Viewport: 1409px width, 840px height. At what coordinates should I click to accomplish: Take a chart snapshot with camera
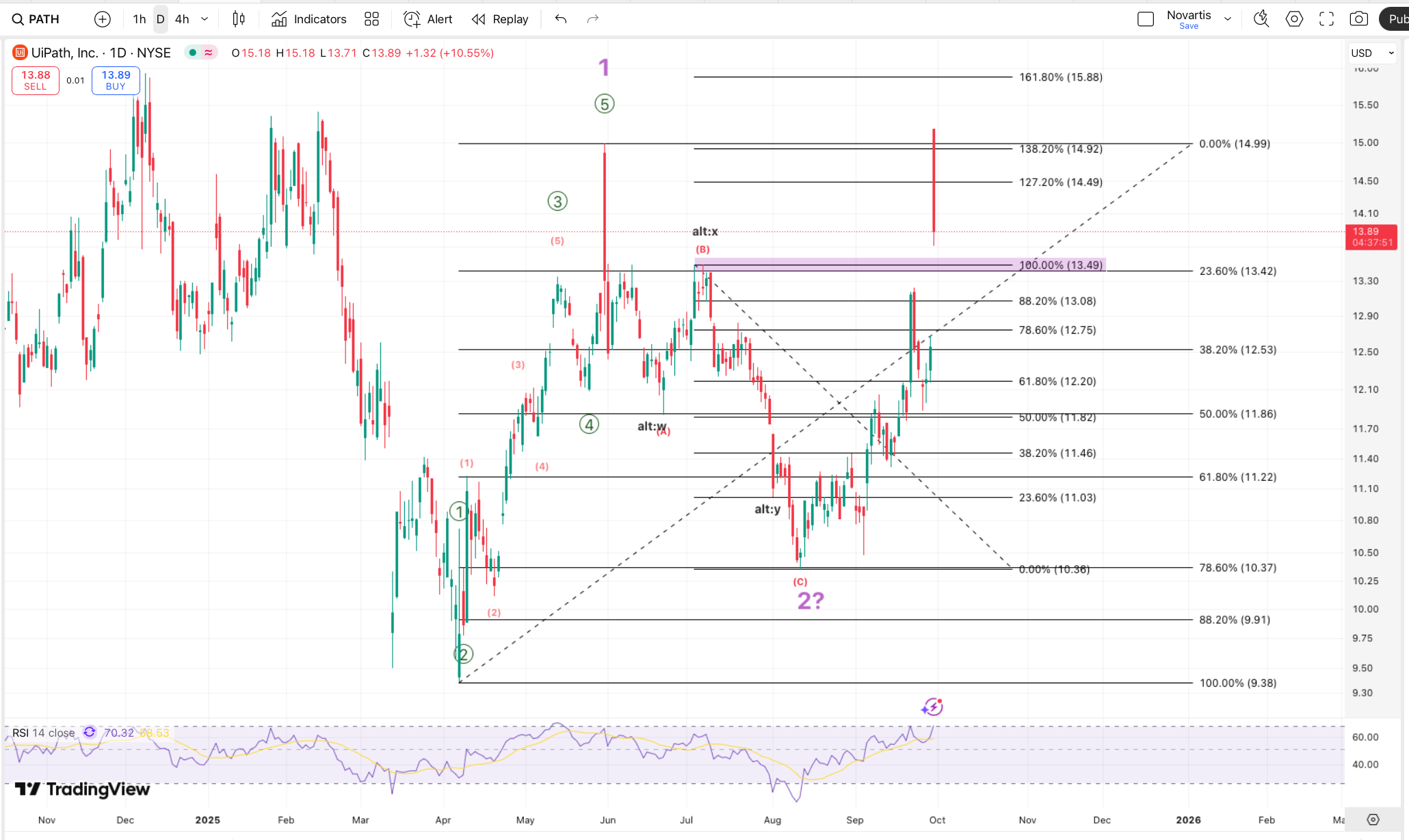coord(1358,19)
